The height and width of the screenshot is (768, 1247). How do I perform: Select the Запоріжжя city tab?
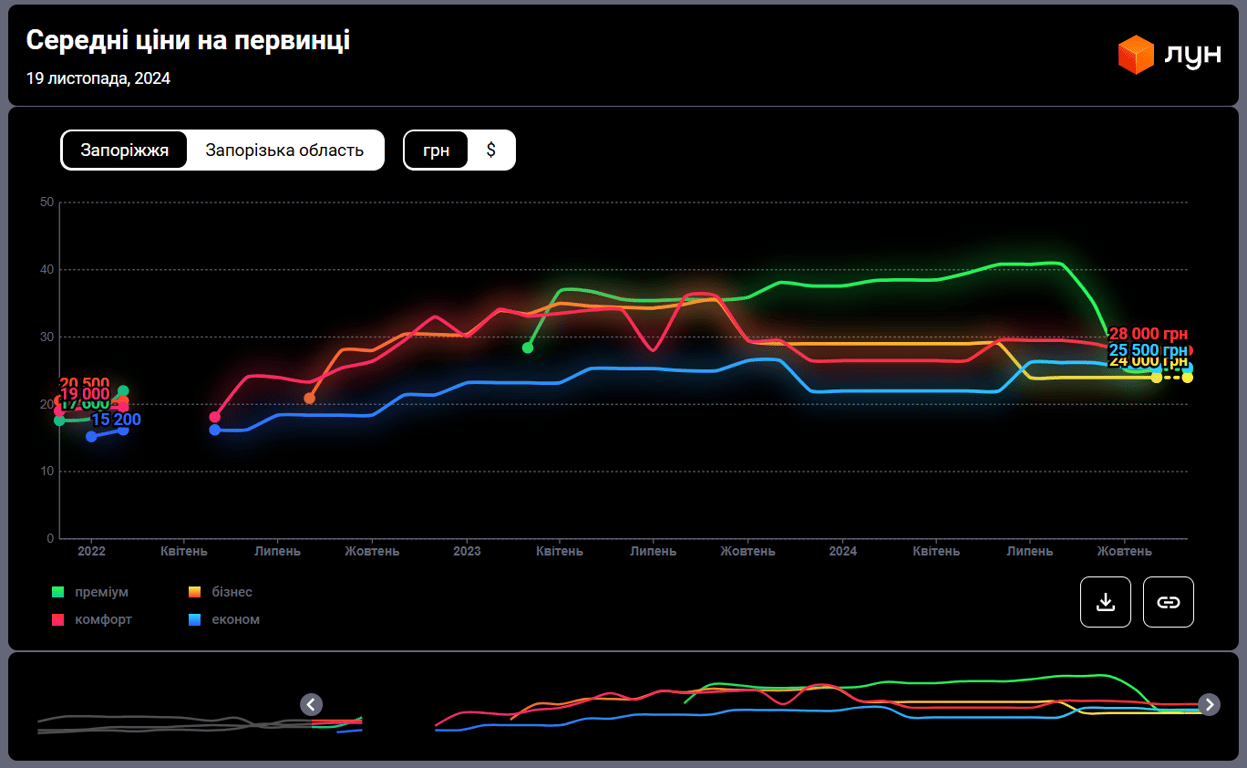124,151
